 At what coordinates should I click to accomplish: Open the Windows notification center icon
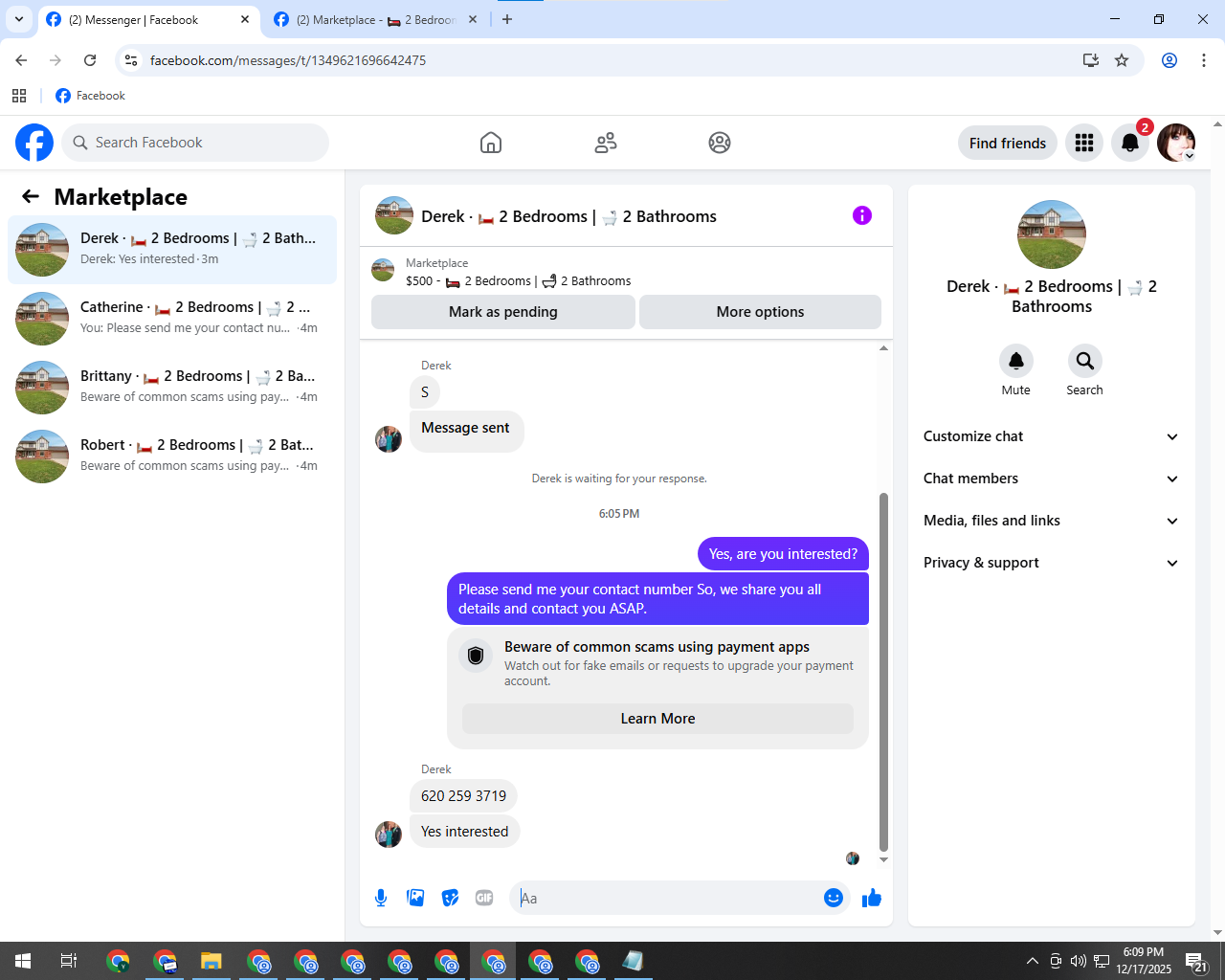(1196, 961)
